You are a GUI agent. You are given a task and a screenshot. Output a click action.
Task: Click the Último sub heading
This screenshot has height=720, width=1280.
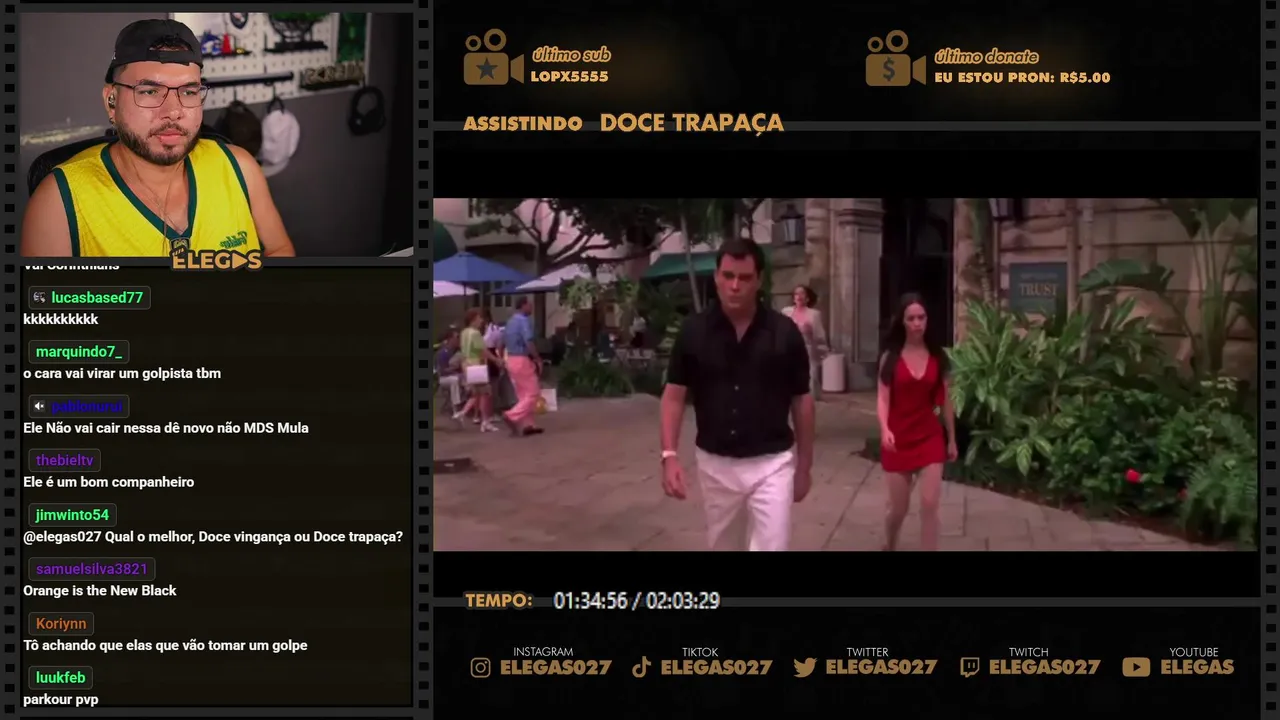tap(571, 55)
